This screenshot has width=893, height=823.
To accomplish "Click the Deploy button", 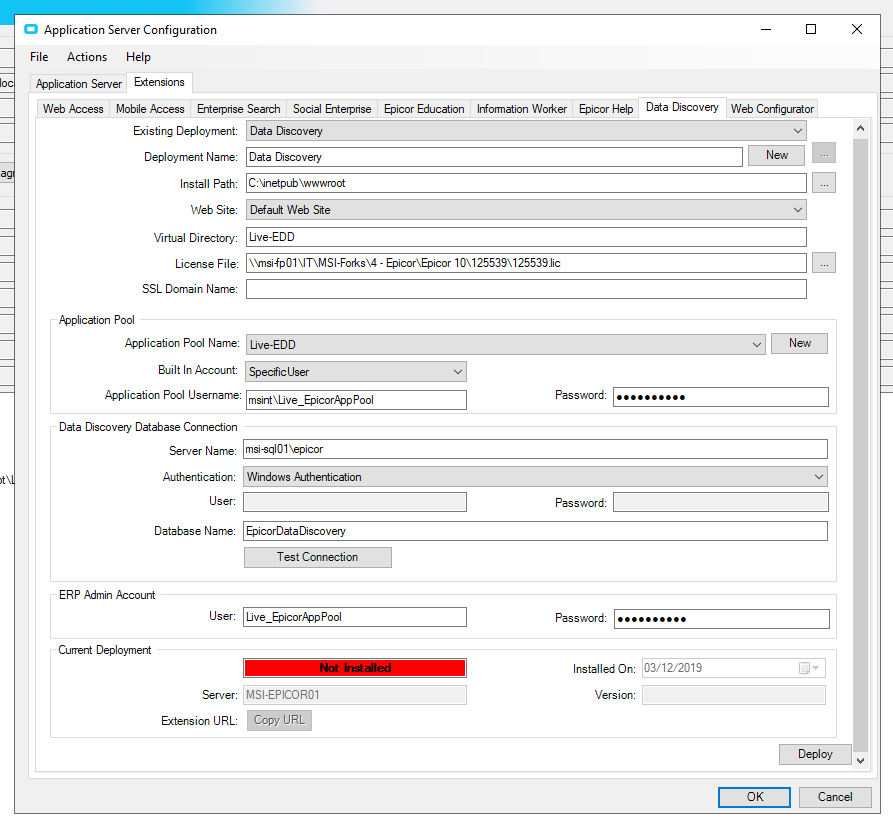I will tap(815, 754).
